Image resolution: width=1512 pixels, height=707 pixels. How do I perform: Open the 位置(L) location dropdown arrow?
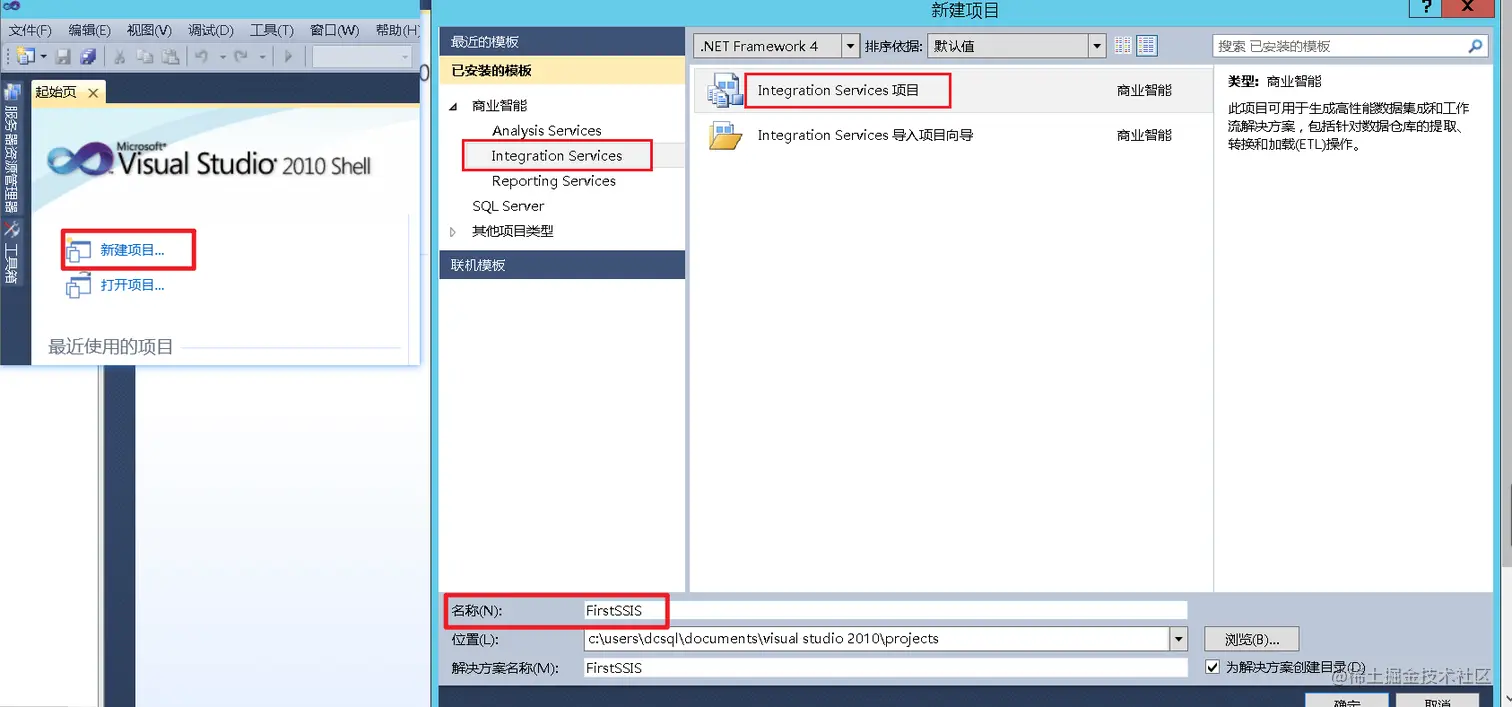pos(1179,638)
